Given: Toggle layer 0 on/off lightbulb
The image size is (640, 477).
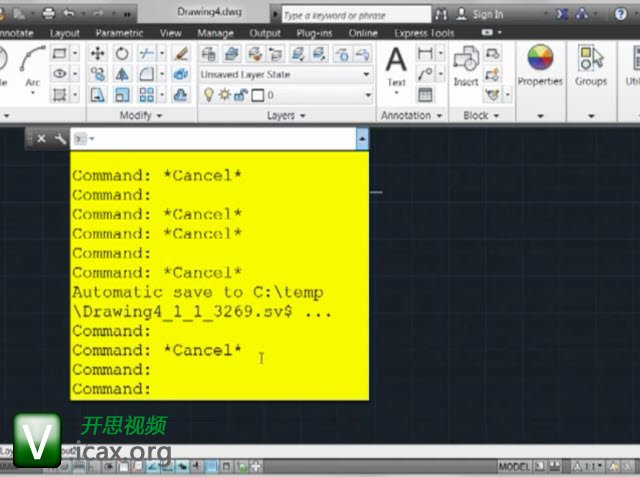Looking at the screenshot, I should click(x=209, y=95).
